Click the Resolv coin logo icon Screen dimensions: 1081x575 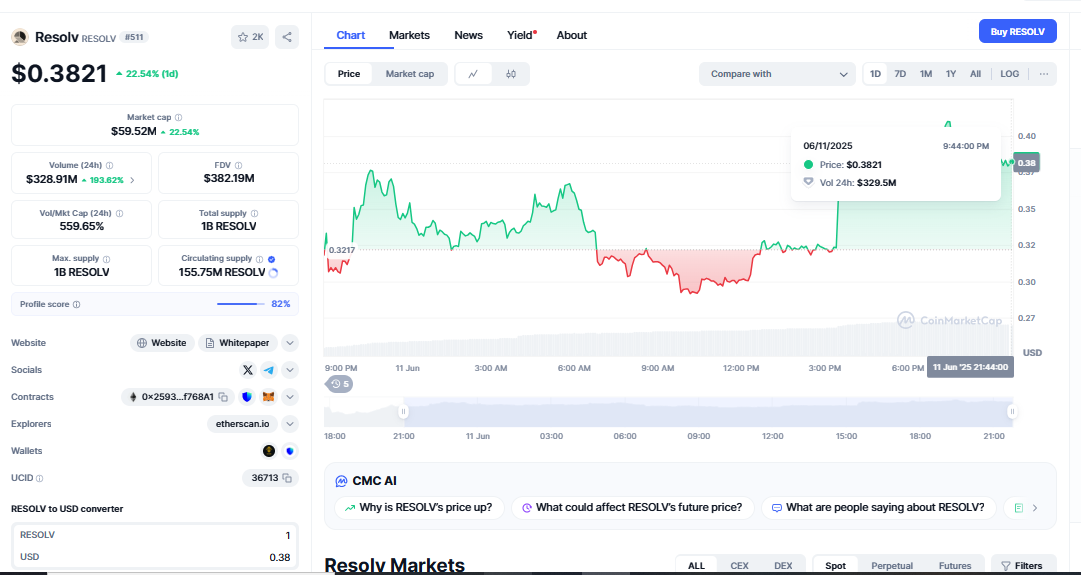point(19,37)
